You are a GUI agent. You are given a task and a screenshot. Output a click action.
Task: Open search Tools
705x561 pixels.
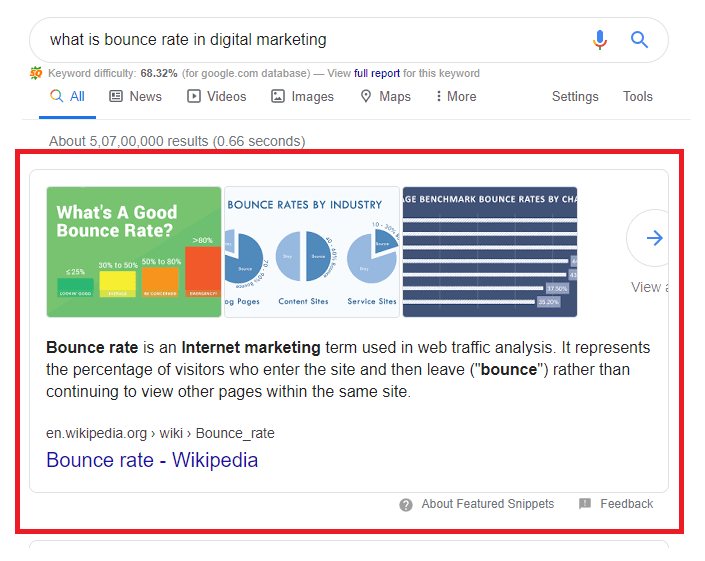[x=638, y=97]
